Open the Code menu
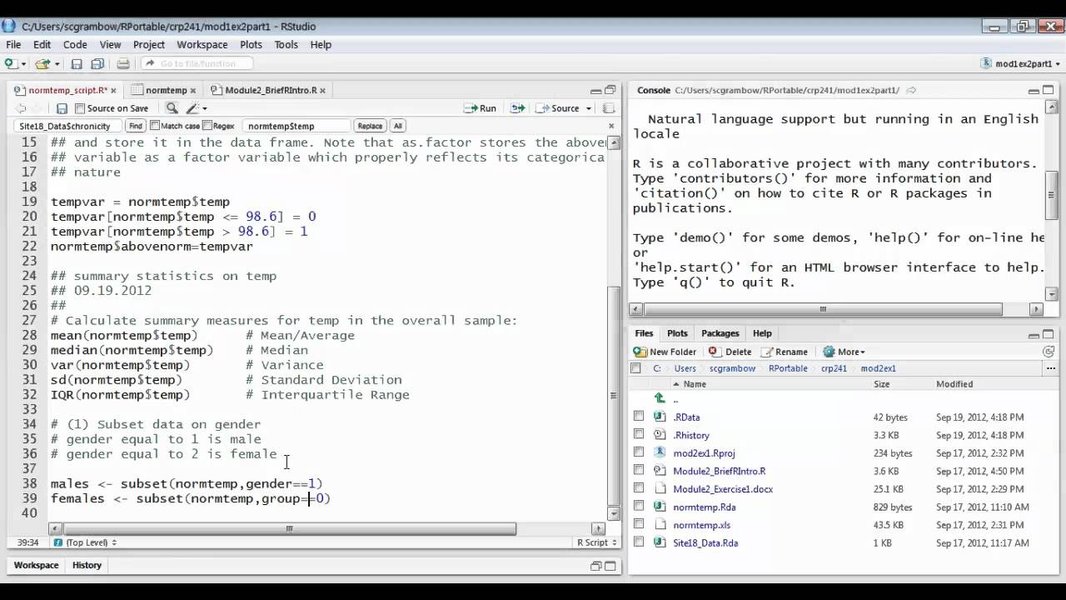The height and width of the screenshot is (600, 1066). point(75,45)
